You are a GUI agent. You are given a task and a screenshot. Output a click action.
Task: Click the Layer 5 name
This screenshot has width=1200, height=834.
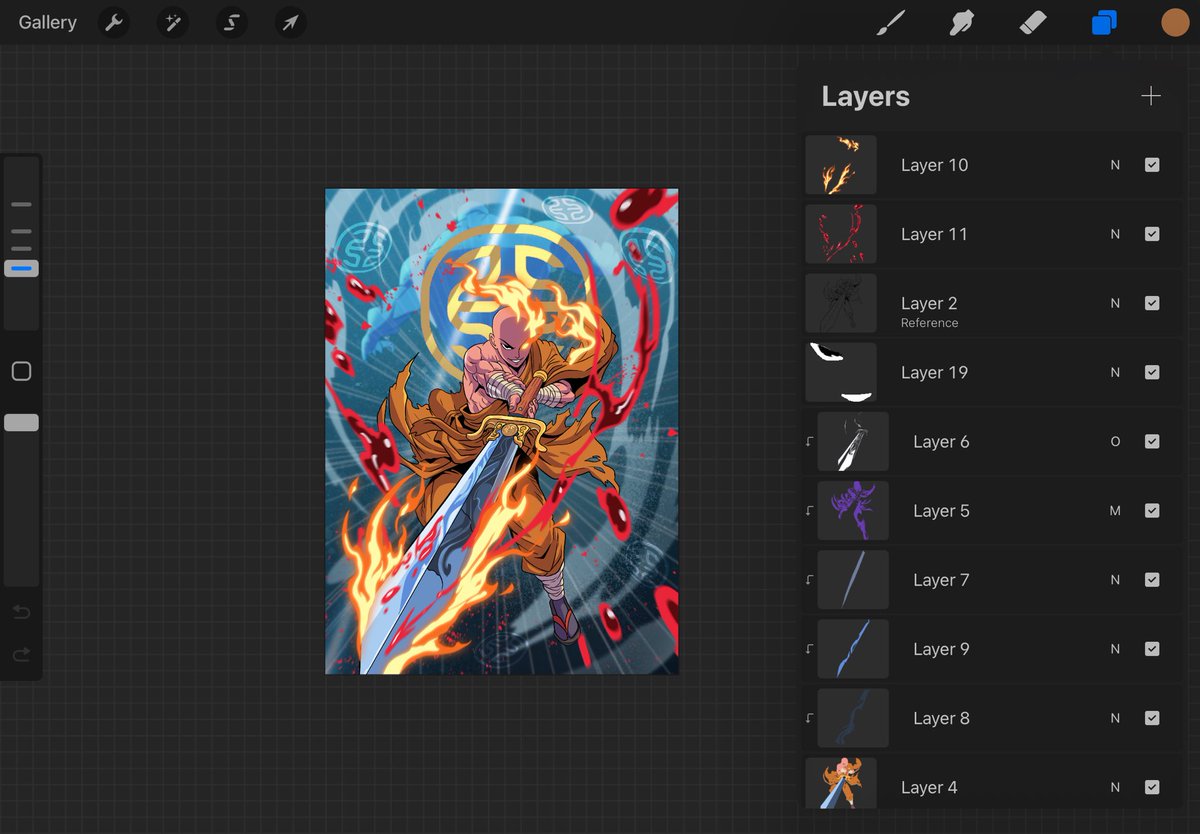pyautogui.click(x=941, y=510)
